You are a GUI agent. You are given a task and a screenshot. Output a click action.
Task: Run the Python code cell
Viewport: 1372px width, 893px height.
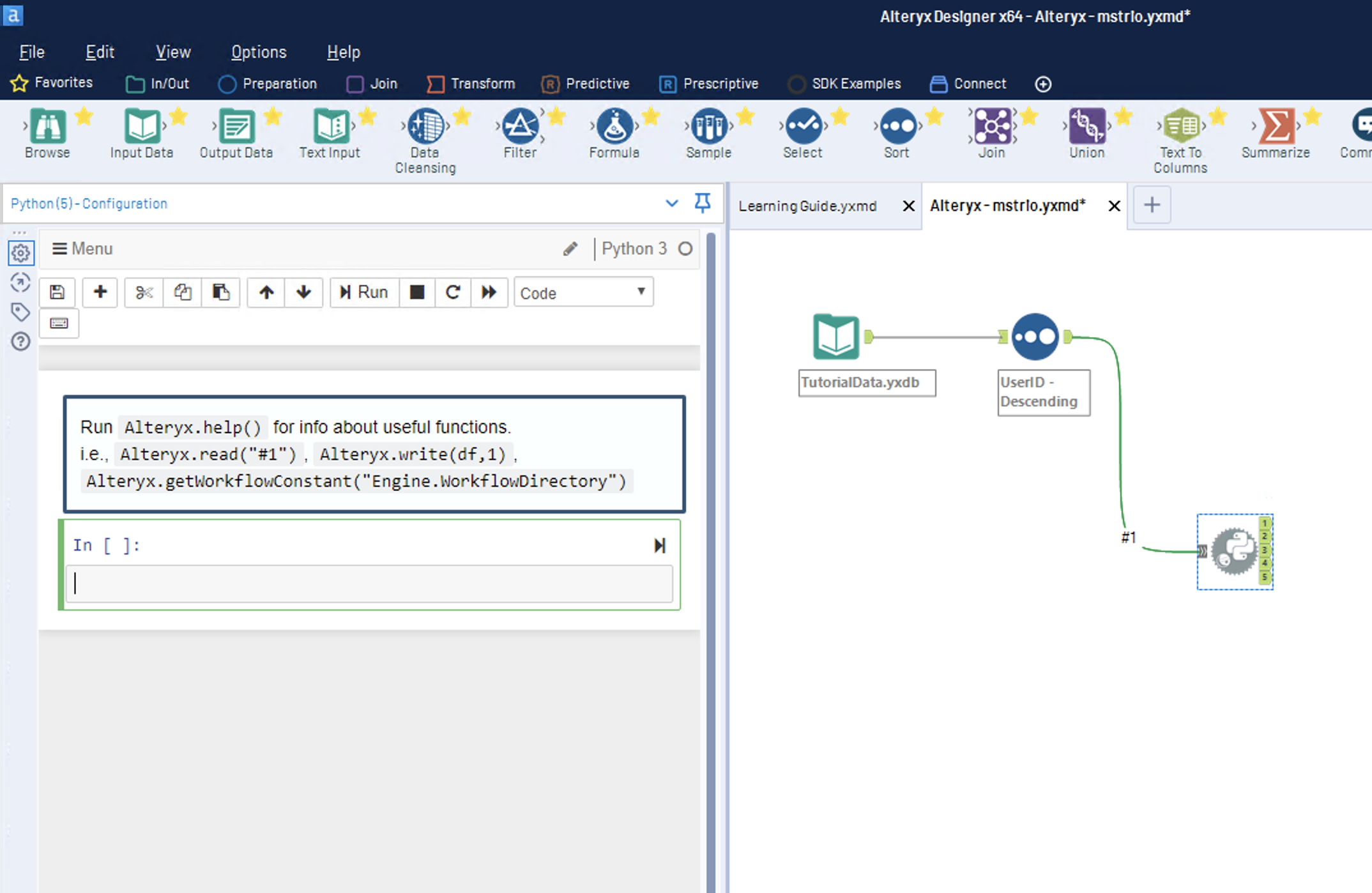coord(363,292)
